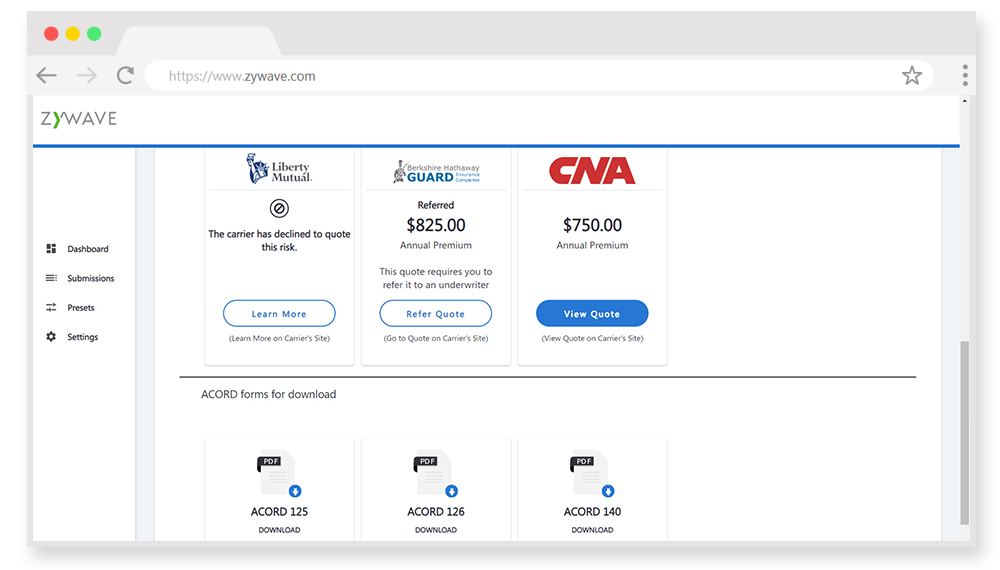Open Dashboard in the sidebar
1000x570 pixels.
coord(88,249)
